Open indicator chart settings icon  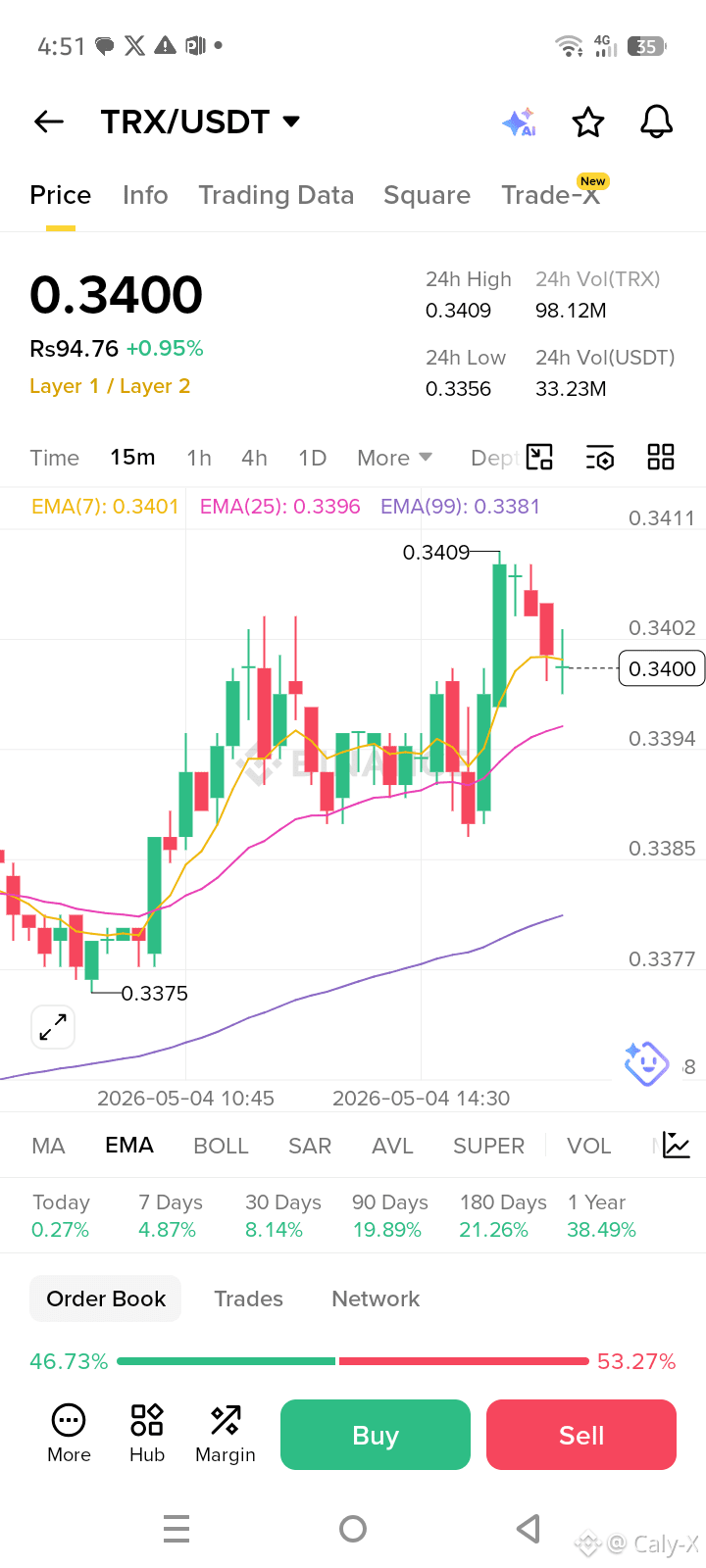coord(677,1145)
